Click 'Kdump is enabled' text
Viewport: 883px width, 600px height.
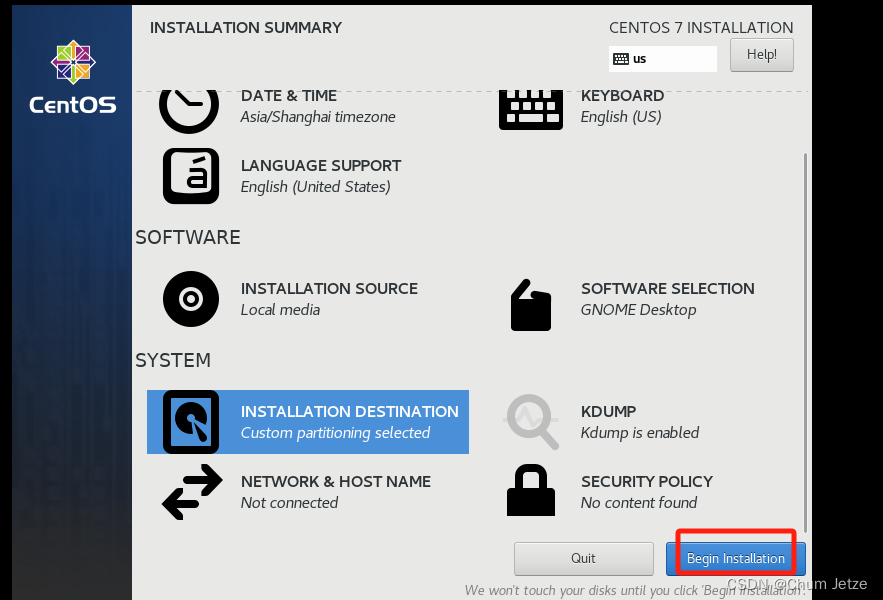pyautogui.click(x=640, y=433)
